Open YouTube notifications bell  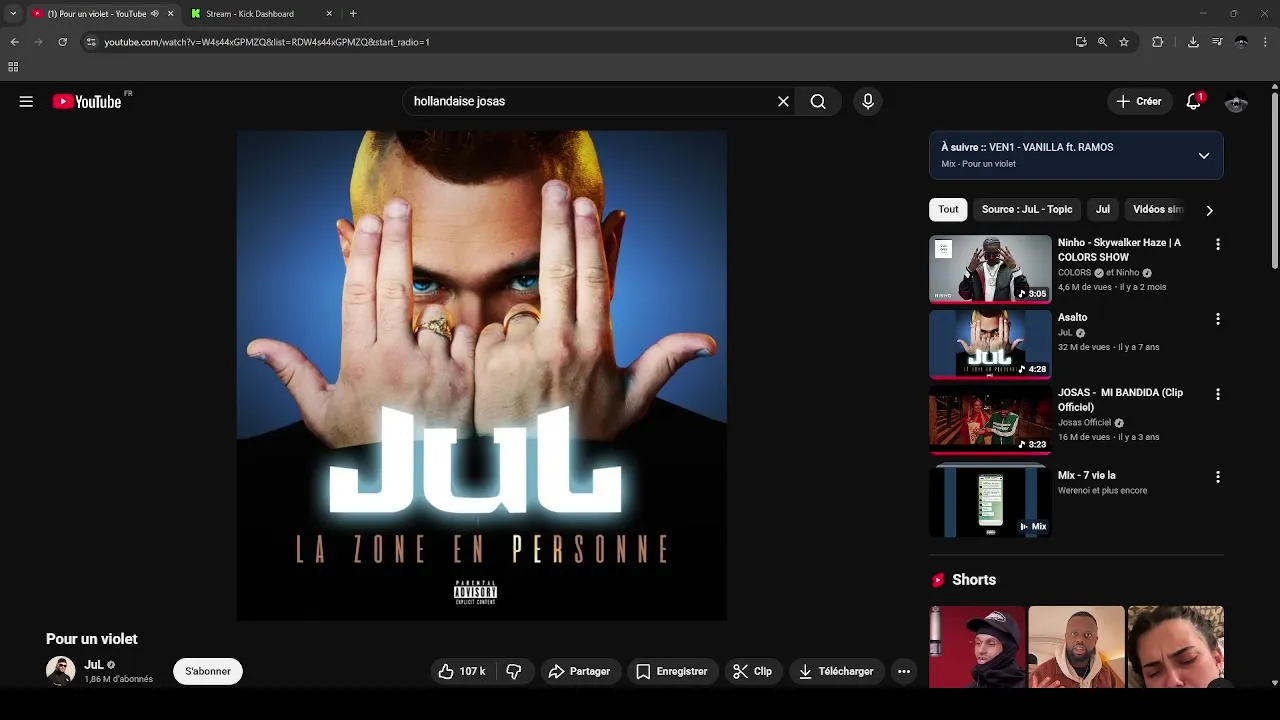tap(1193, 101)
